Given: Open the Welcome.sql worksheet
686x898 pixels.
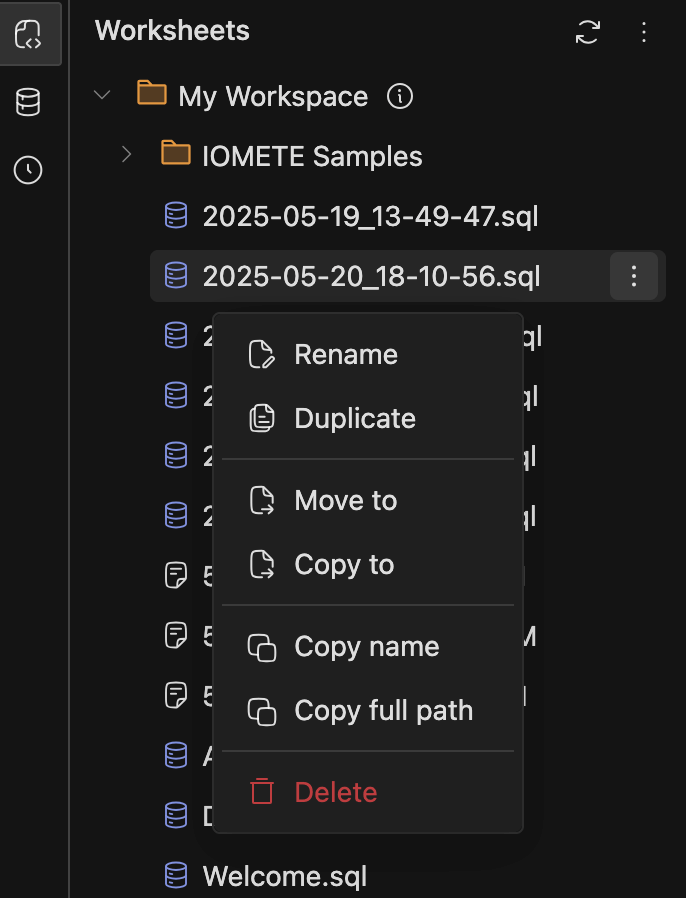Looking at the screenshot, I should [x=283, y=876].
